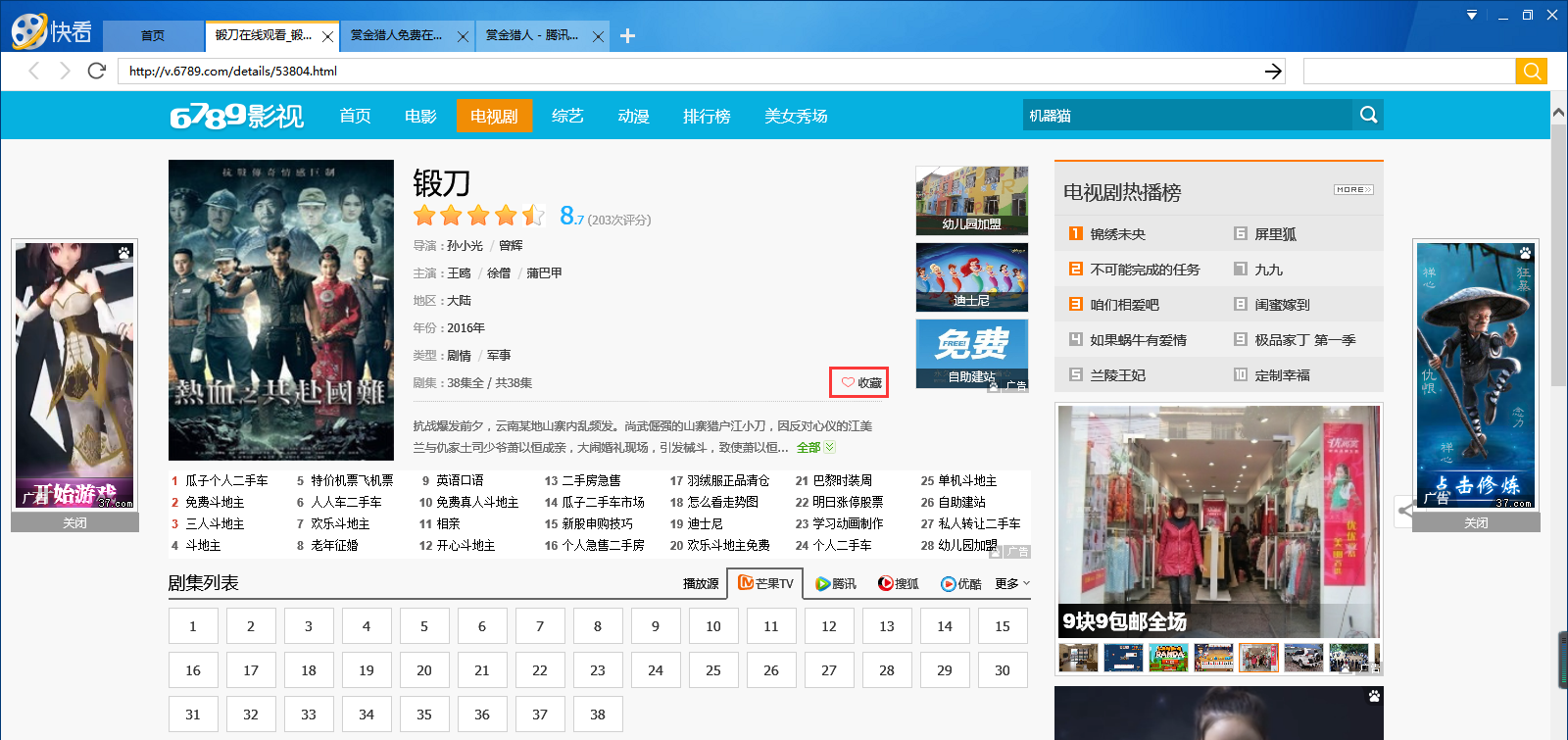Image resolution: width=1568 pixels, height=740 pixels.
Task: Play episode 30
Action: [x=1003, y=670]
